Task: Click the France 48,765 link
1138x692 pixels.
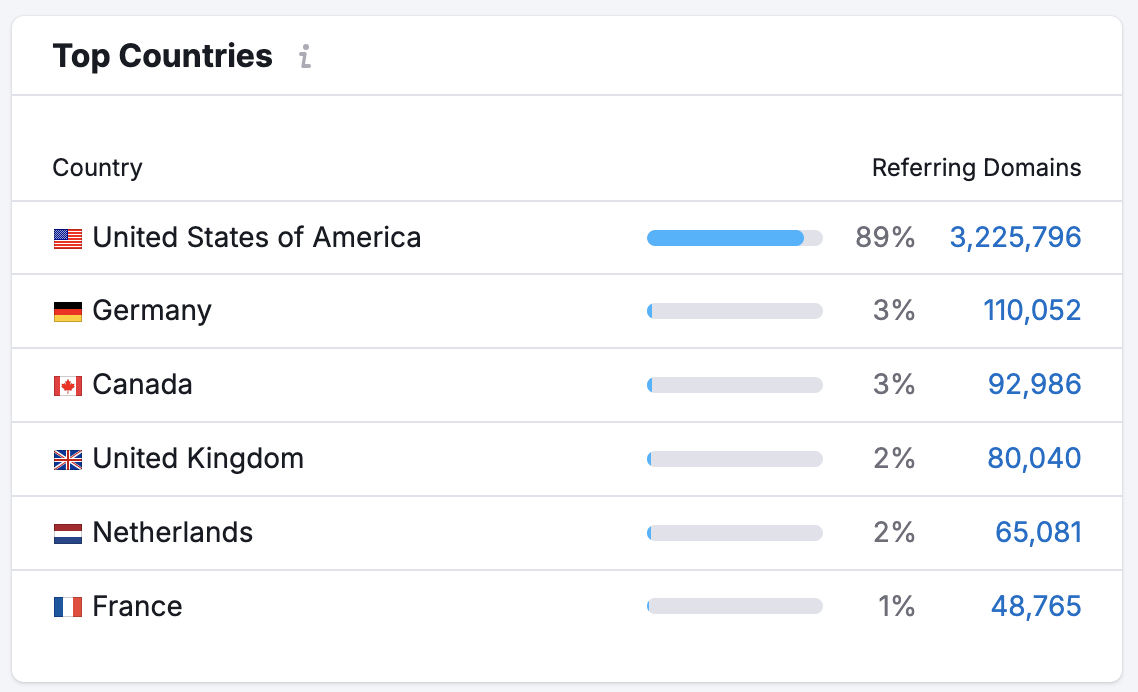Action: click(1037, 606)
